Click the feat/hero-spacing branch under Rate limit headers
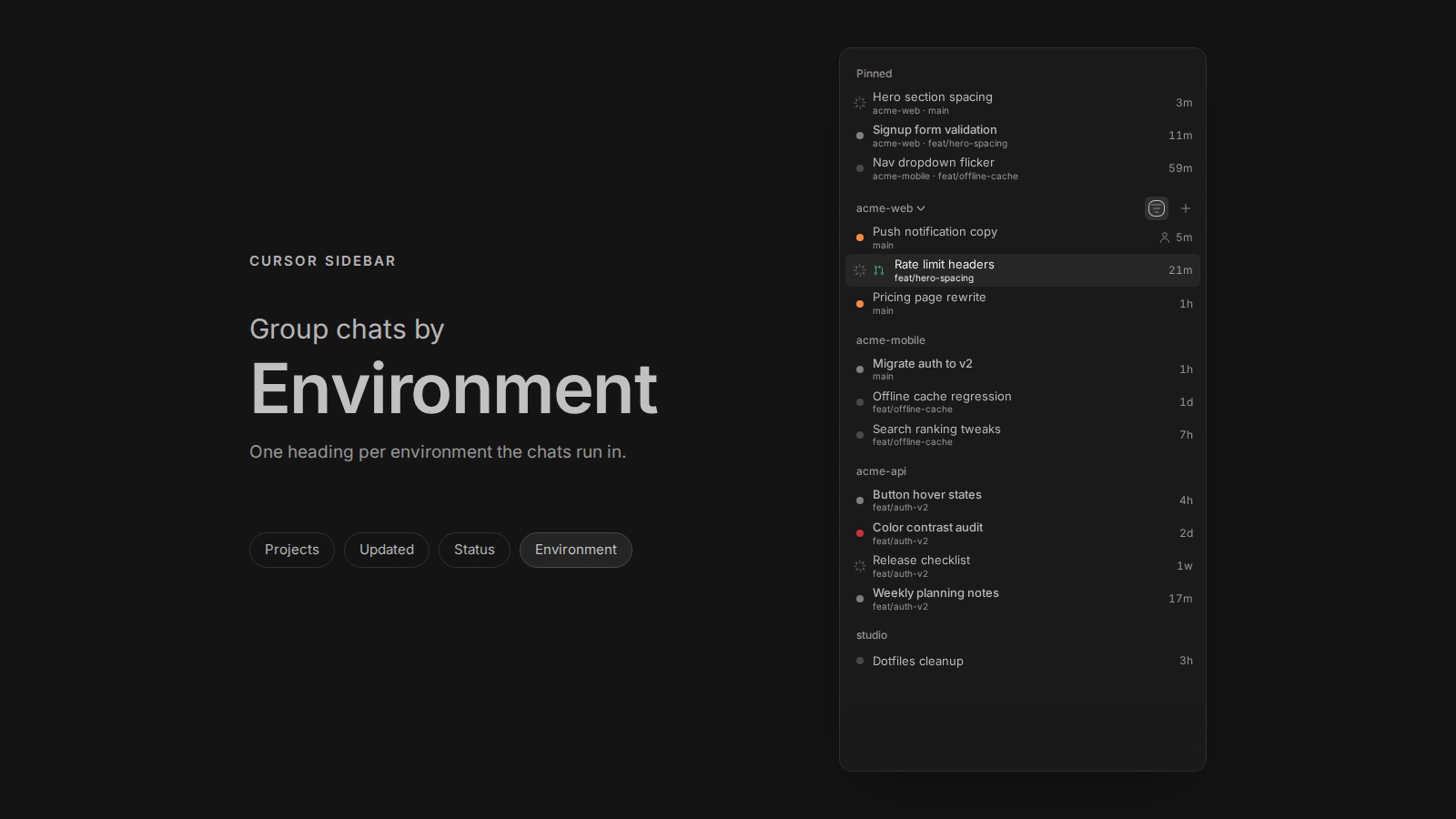 (934, 278)
